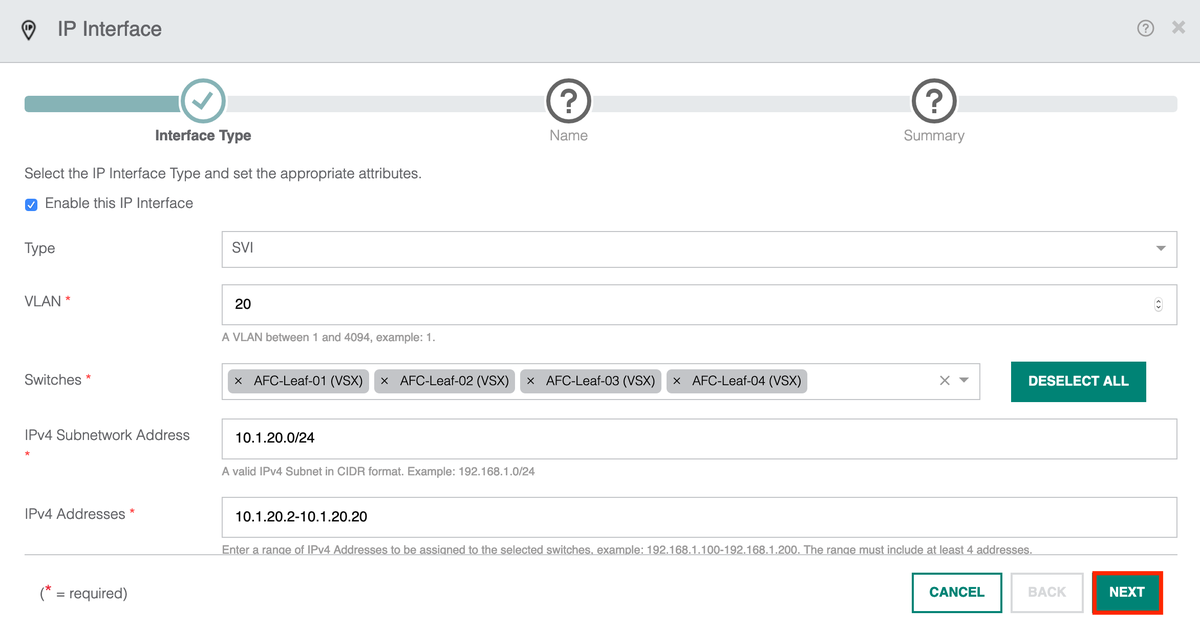
Task: Remove the AFC-Leaf-01 (VSX) switch chip
Action: tap(238, 381)
